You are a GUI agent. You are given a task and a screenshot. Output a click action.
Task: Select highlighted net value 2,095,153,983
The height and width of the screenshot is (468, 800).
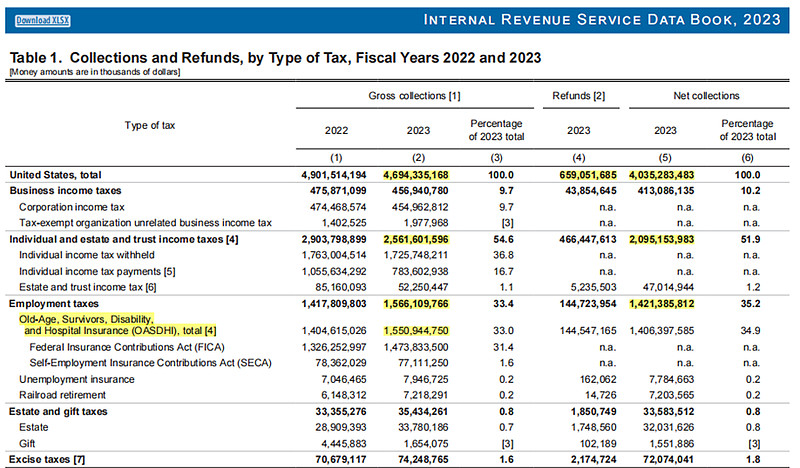click(x=661, y=239)
